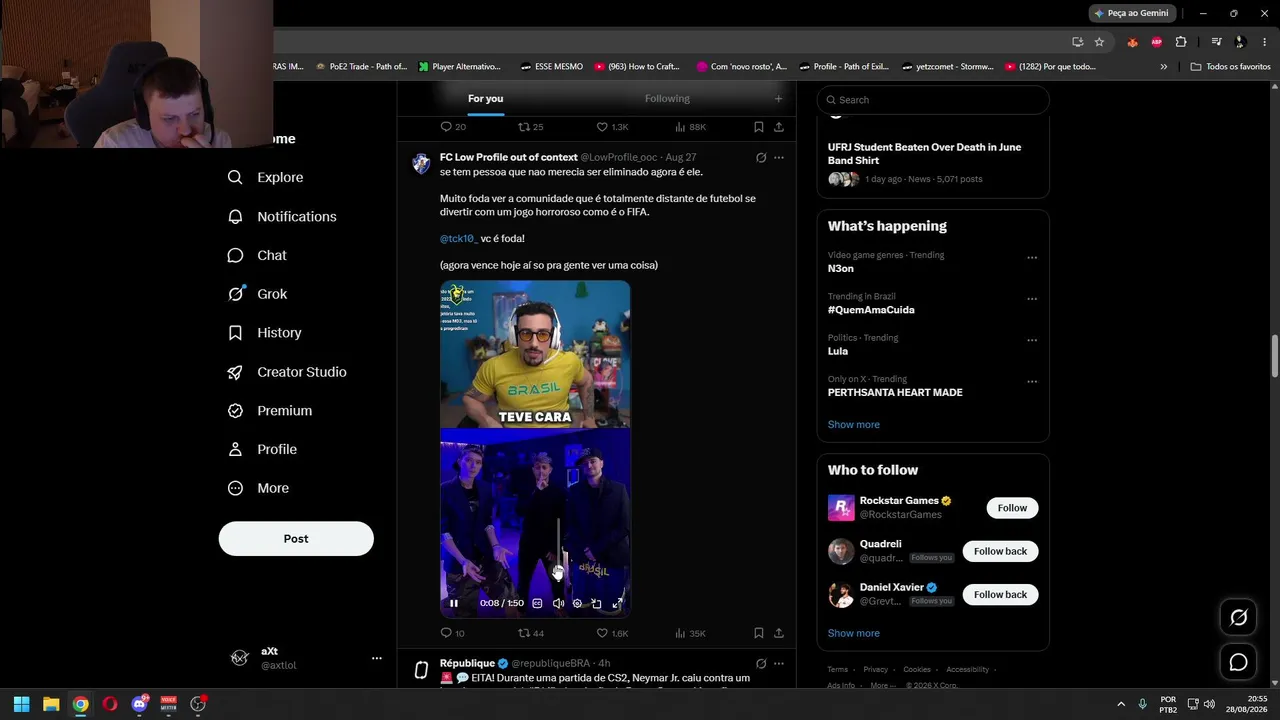Screen dimensions: 1280x720
Task: Open the Windows Start menu
Action: (x=21, y=704)
